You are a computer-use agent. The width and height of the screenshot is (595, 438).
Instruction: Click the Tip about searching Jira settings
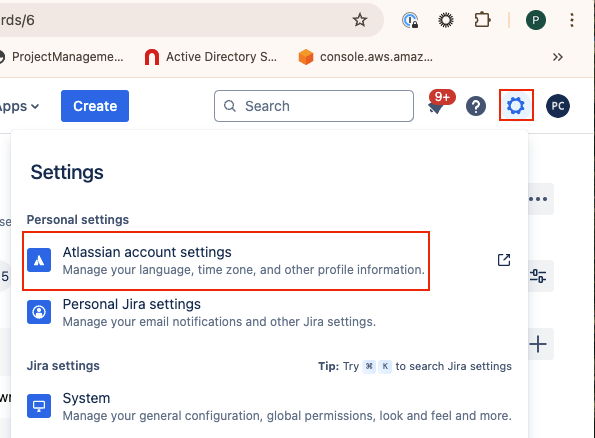click(x=415, y=366)
